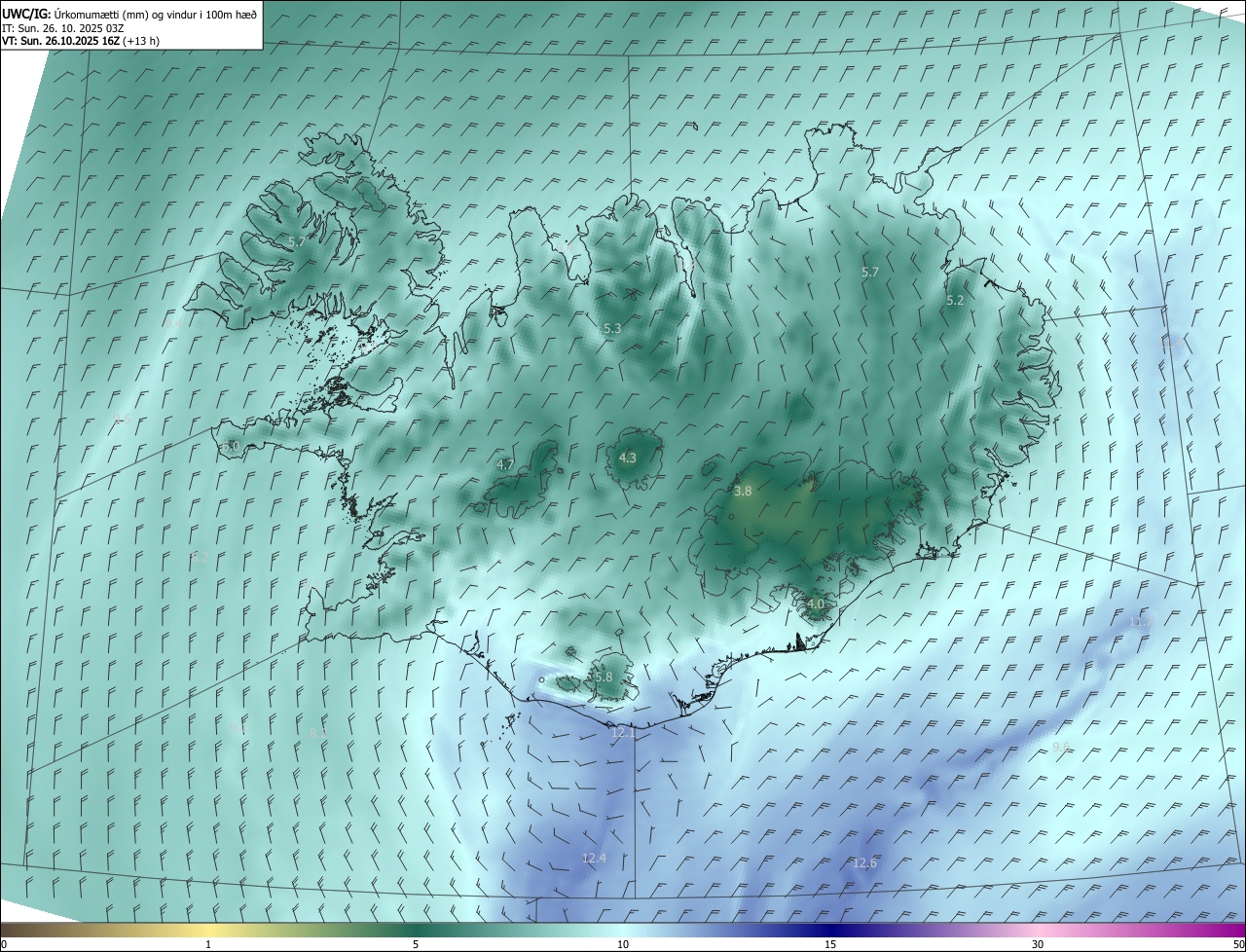This screenshot has width=1246, height=952.
Task: Click the '30' label on the colour scale
Action: tap(1038, 944)
